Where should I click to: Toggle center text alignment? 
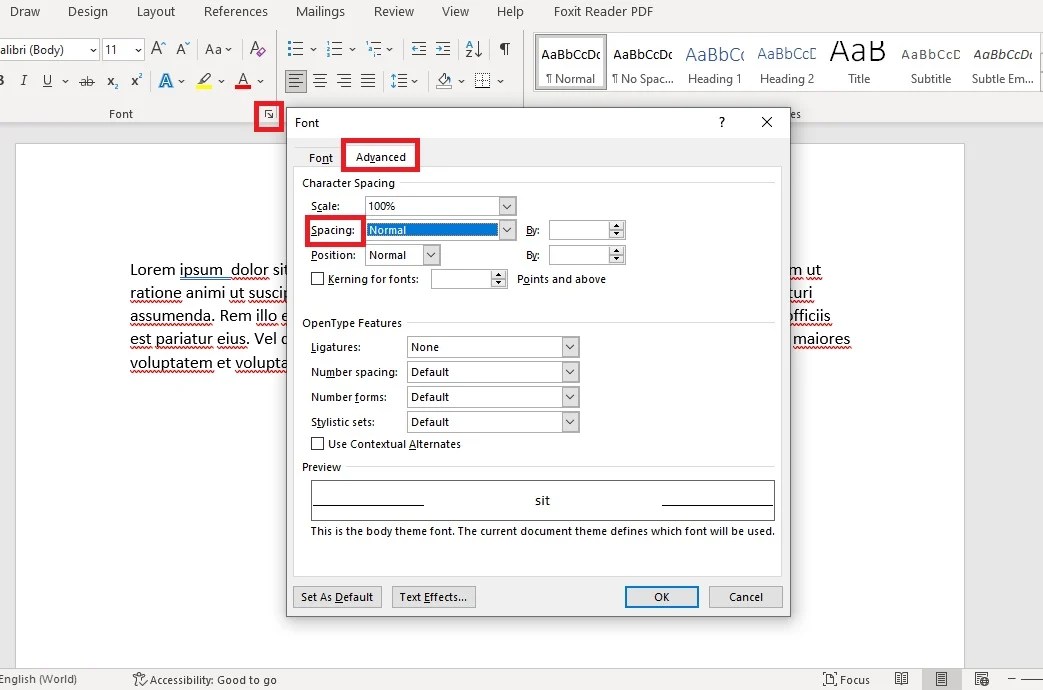coord(320,82)
